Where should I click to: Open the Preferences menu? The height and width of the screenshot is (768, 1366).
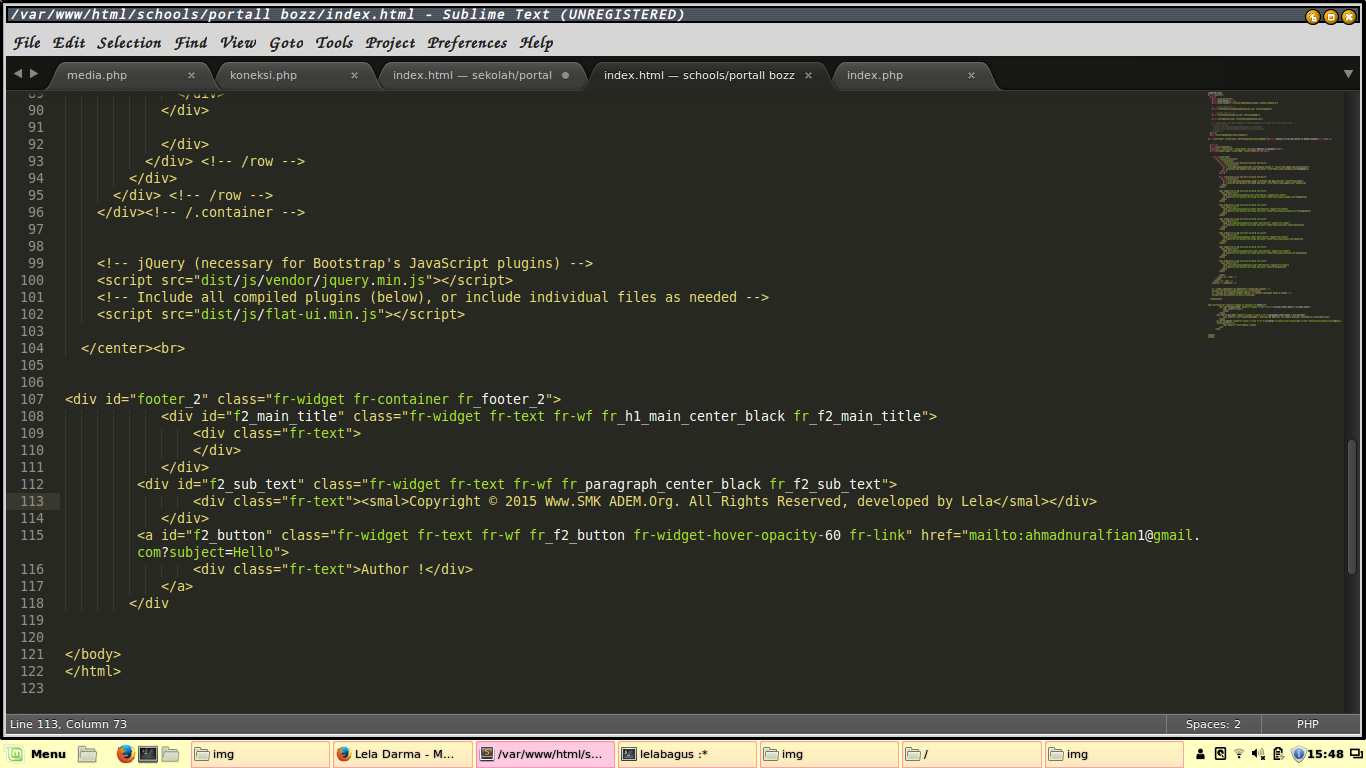click(x=467, y=43)
